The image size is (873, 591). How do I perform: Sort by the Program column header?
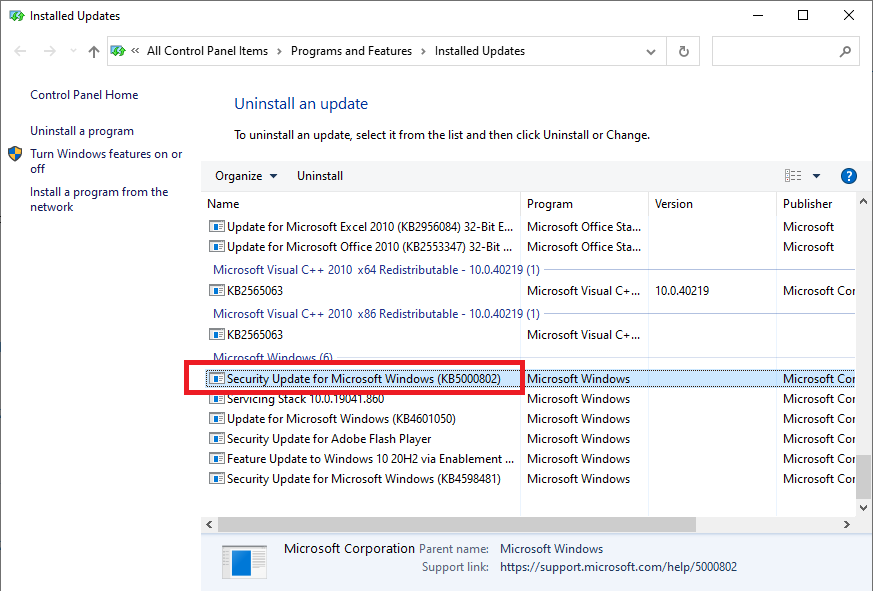(585, 204)
